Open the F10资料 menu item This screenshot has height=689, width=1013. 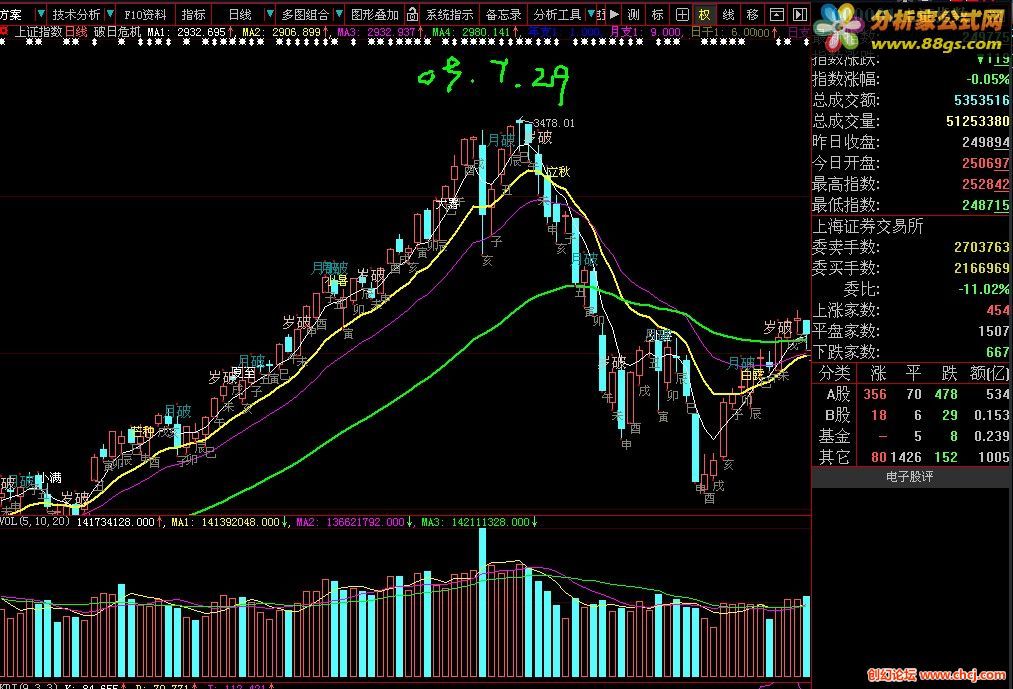[145, 14]
